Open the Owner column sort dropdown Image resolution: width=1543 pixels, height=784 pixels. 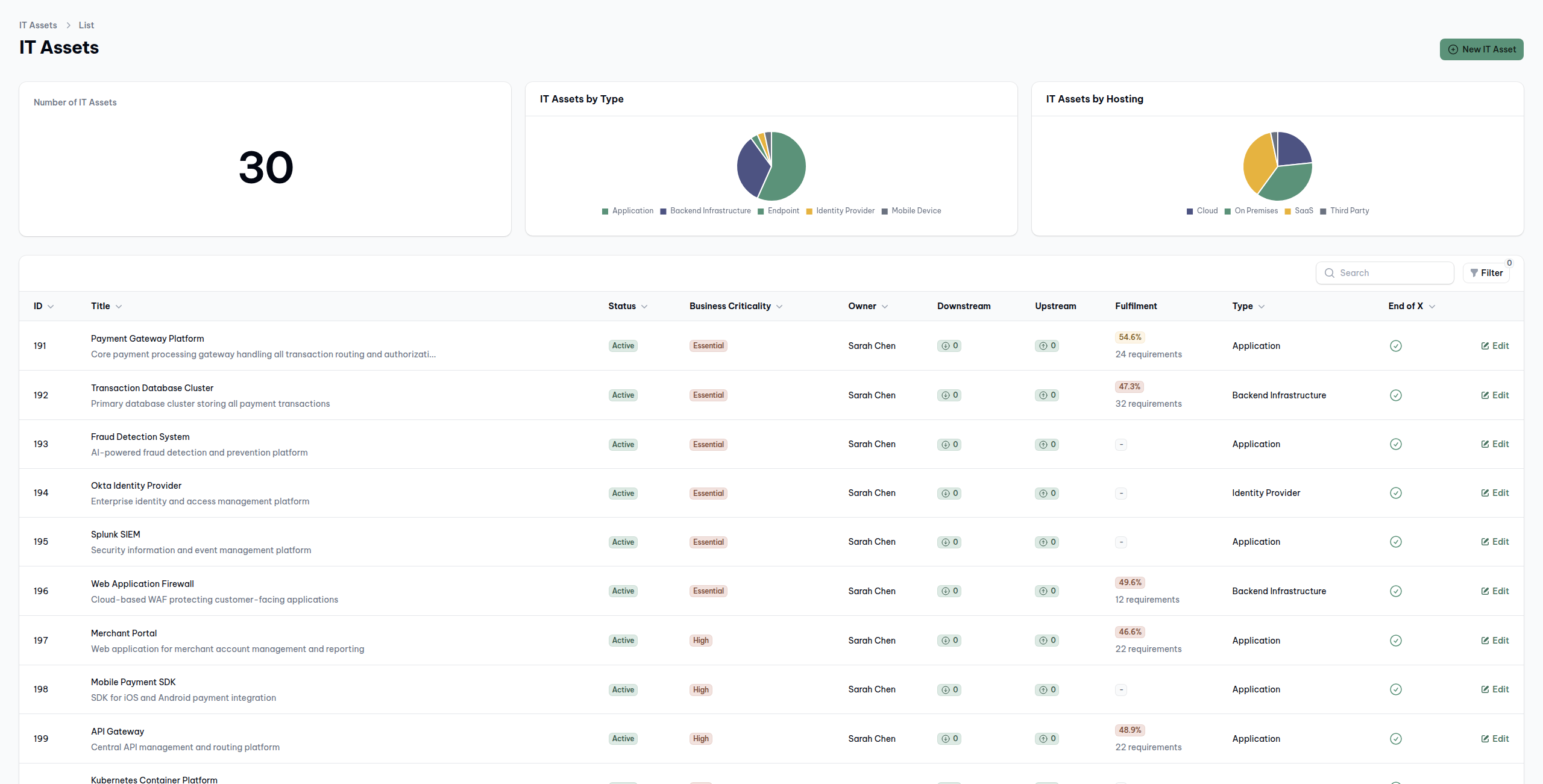885,306
